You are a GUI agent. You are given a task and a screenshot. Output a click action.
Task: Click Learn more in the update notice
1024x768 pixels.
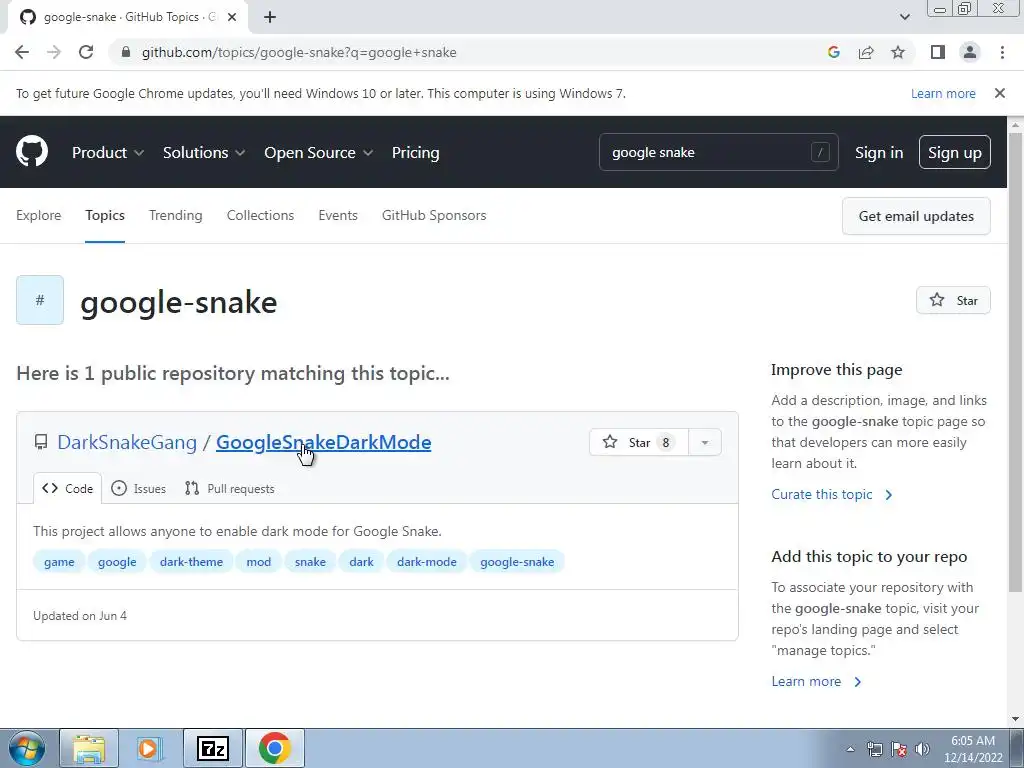click(x=943, y=93)
